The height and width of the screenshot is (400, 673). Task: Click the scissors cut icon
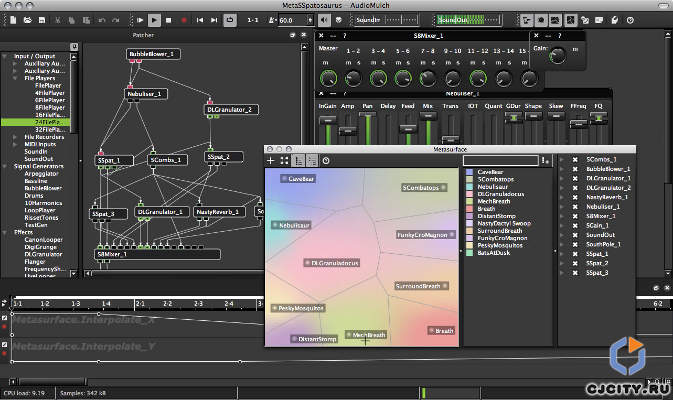pos(58,20)
